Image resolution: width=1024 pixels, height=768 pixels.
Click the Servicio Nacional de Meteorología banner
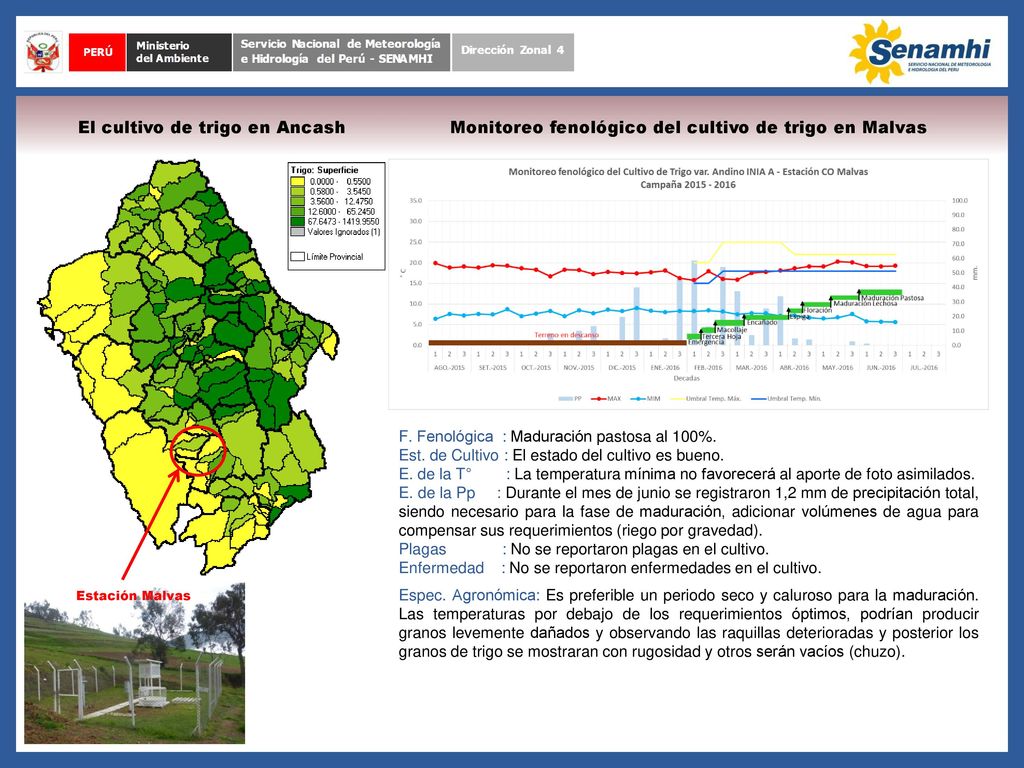pyautogui.click(x=341, y=52)
